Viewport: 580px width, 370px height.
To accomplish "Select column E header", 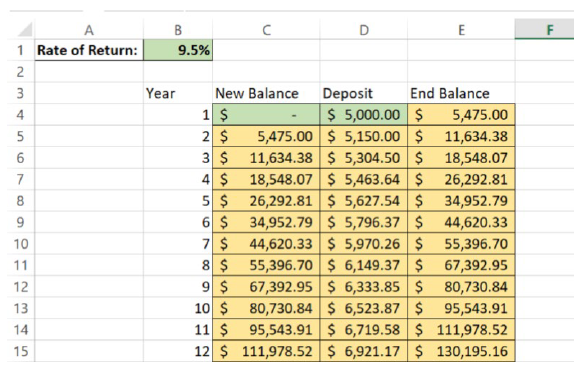I will 461,30.
